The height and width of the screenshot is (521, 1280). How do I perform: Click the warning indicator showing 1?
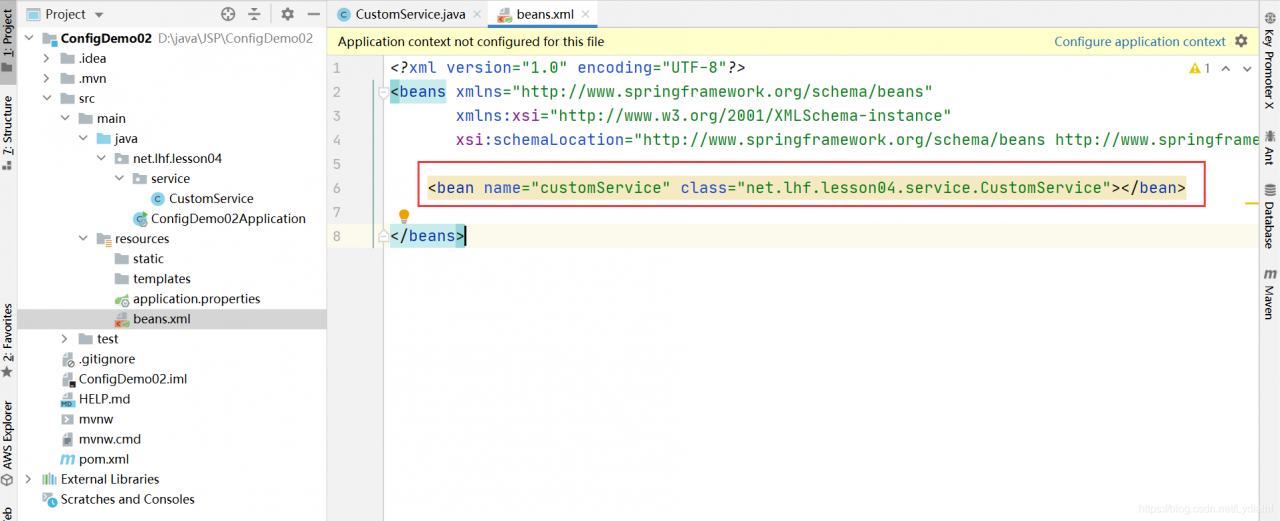(1199, 68)
